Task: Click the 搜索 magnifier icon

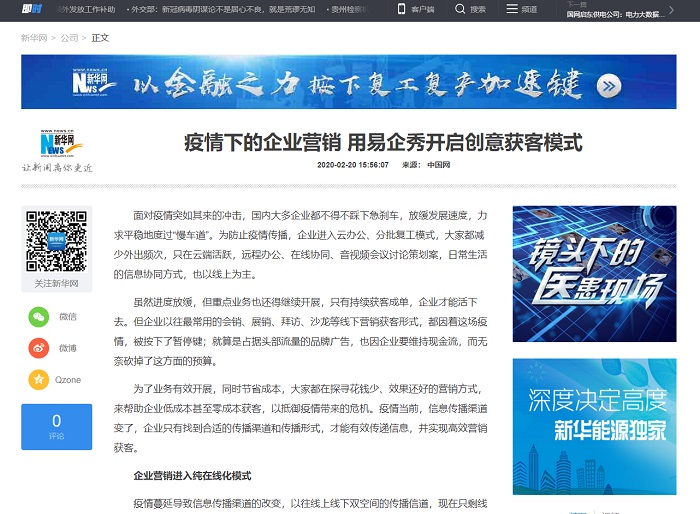Action: [459, 9]
